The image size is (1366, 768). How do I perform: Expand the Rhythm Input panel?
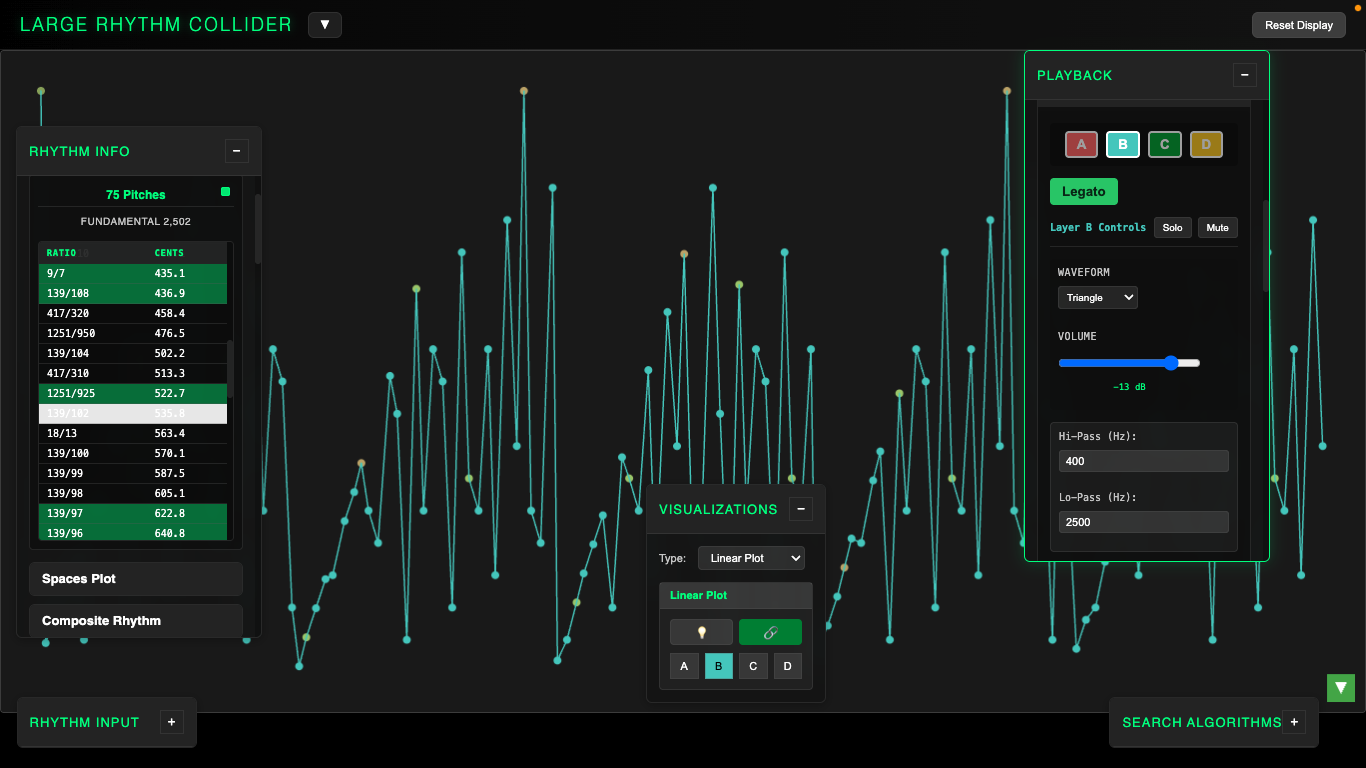coord(171,722)
